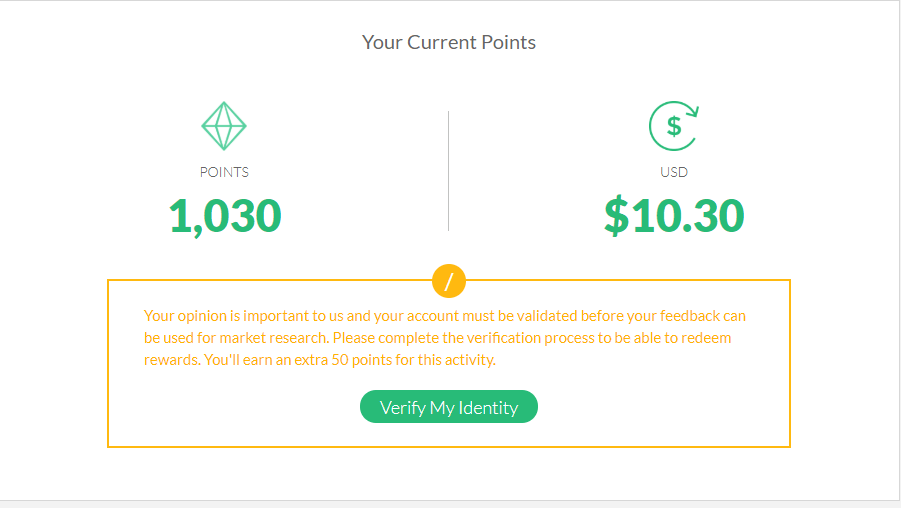
Task: Click the curved arrow tip on the dollar icon
Action: 692,111
